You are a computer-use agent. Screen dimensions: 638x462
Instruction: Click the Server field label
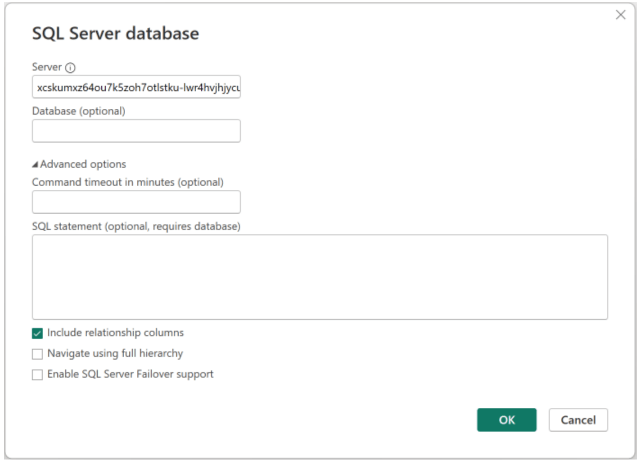point(47,67)
